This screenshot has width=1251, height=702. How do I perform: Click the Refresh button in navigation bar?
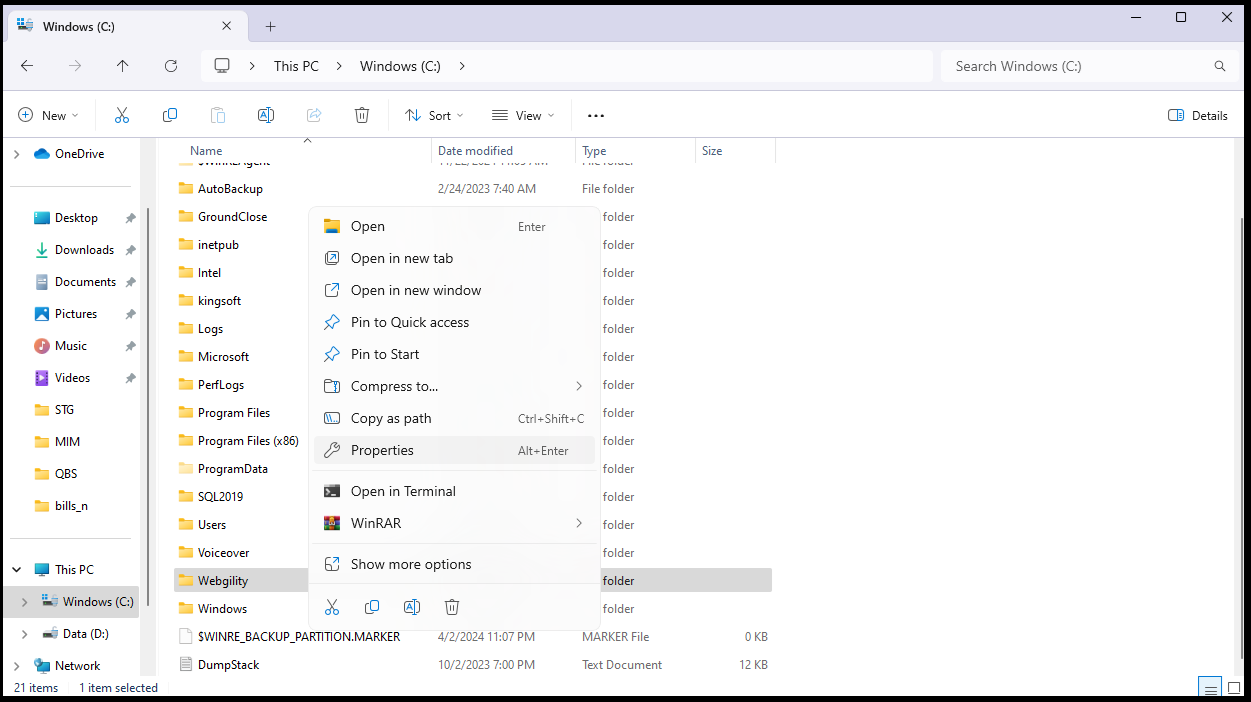pyautogui.click(x=171, y=66)
